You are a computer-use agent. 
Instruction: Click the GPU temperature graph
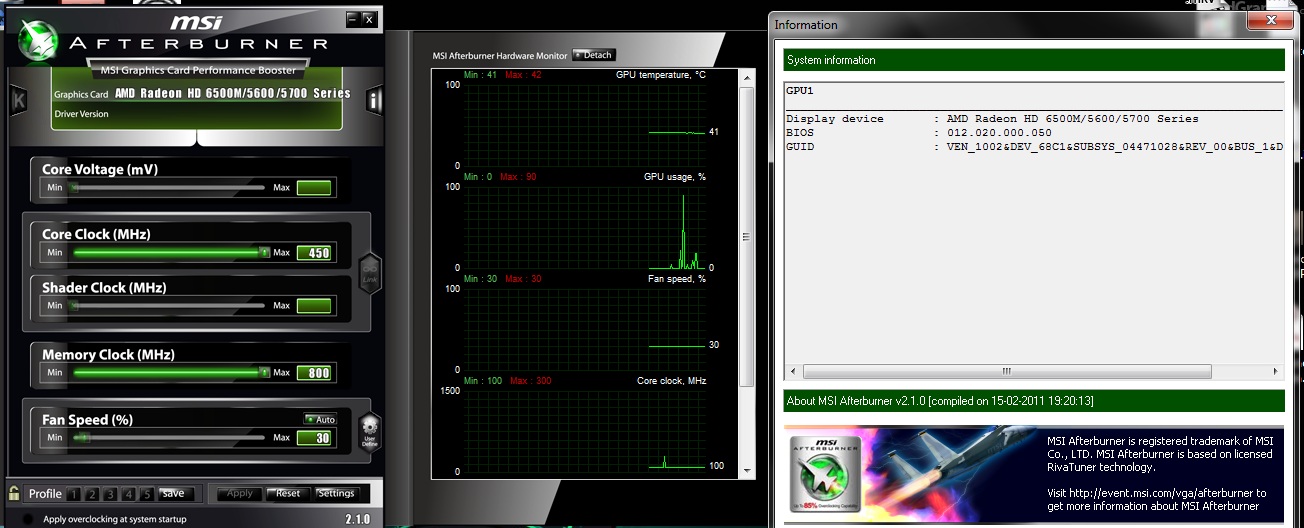coord(584,125)
